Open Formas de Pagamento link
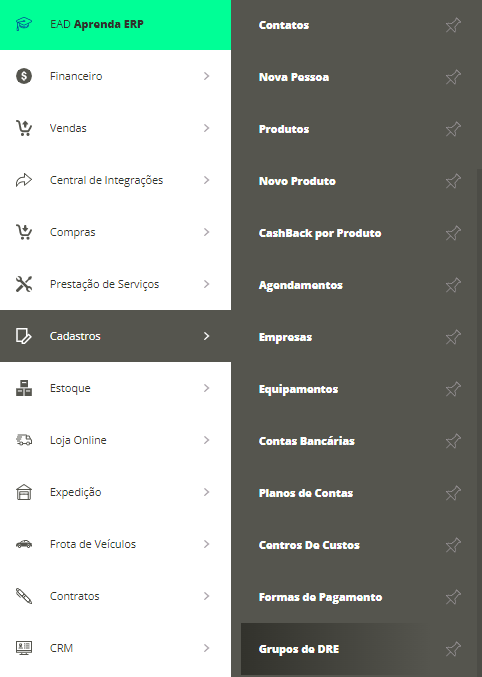 (320, 597)
